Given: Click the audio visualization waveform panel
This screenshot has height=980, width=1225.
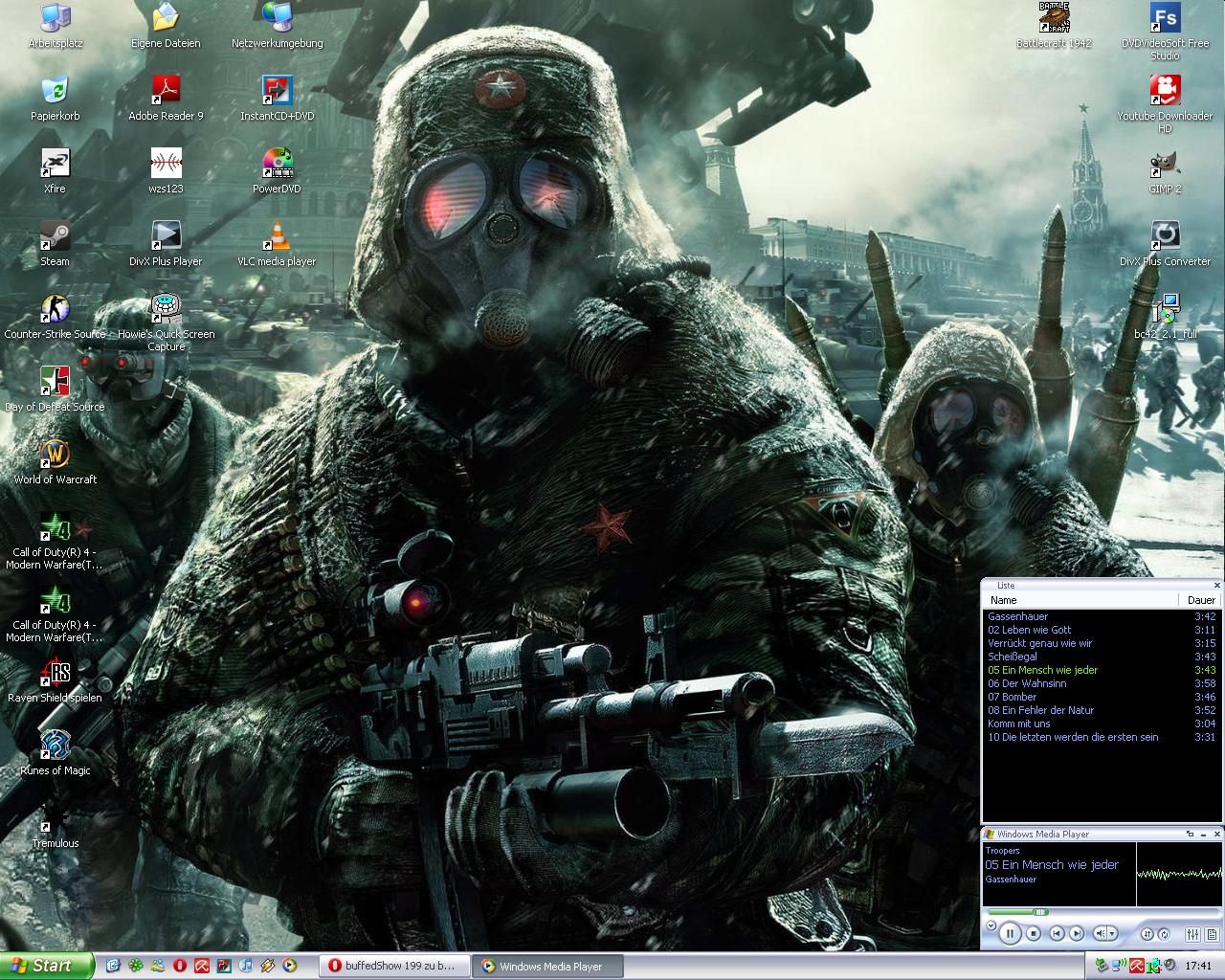Looking at the screenshot, I should pos(1179,874).
